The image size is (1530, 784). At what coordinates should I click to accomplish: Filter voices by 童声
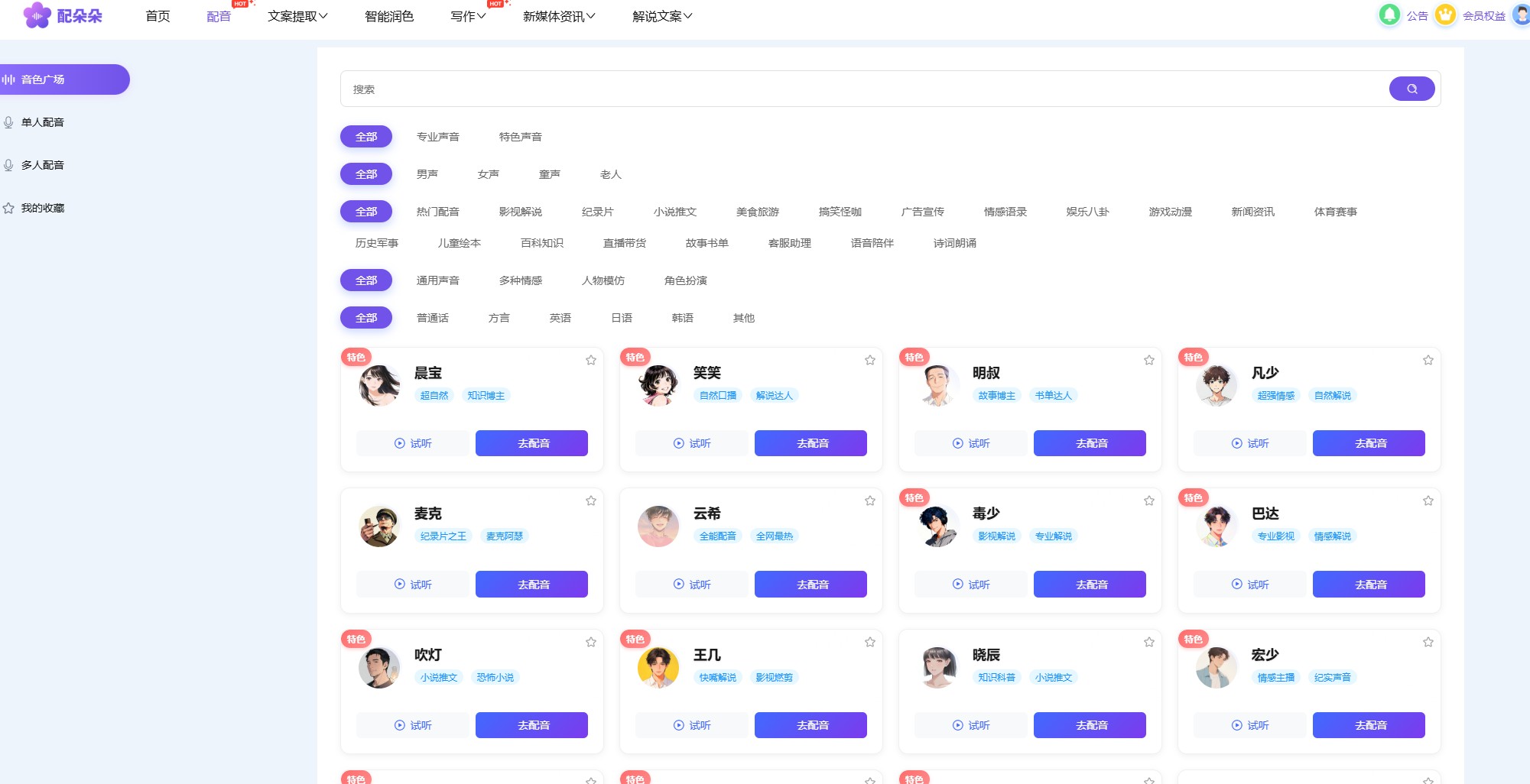tap(550, 174)
